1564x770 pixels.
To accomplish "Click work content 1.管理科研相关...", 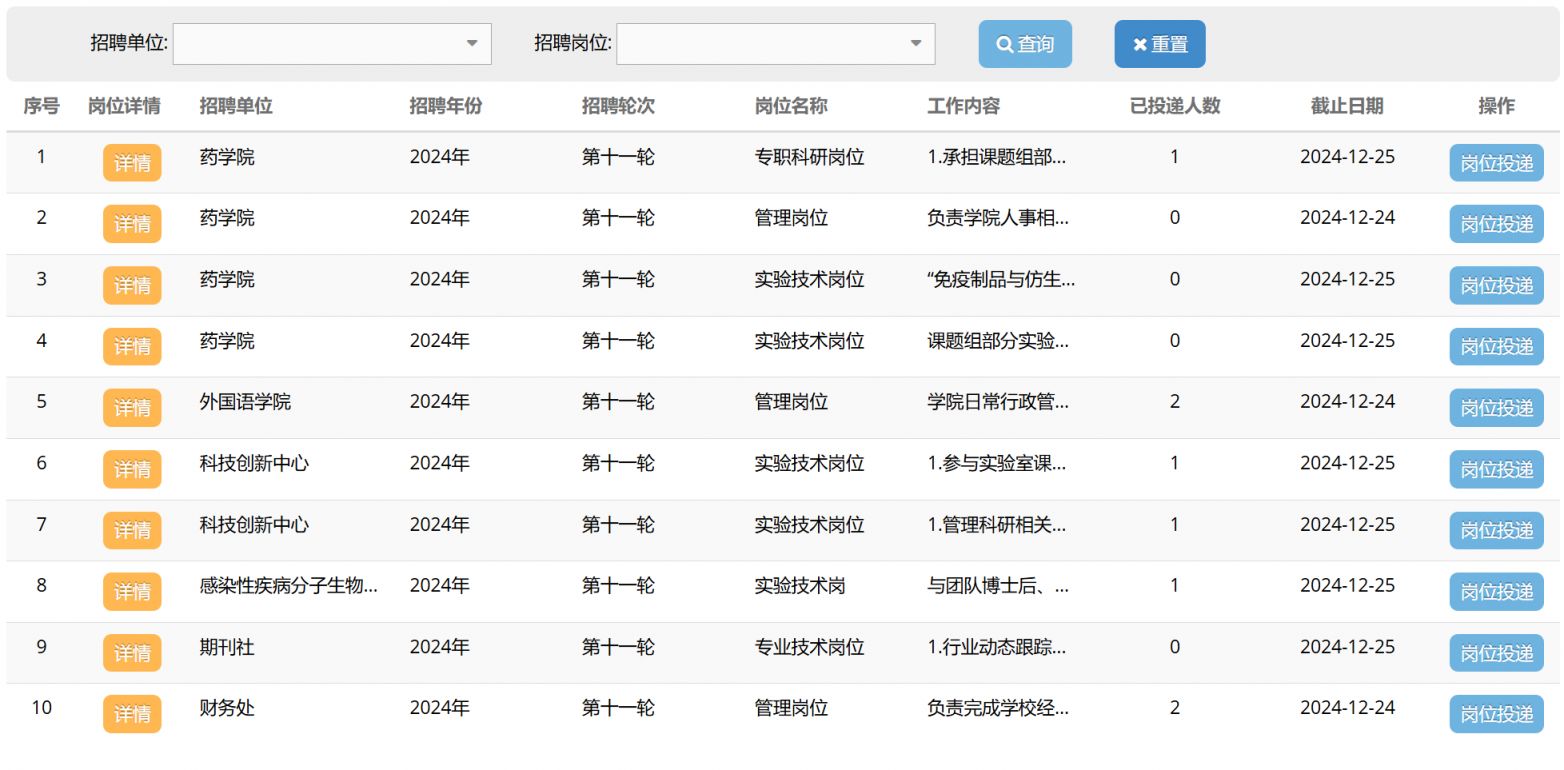I will click(996, 525).
